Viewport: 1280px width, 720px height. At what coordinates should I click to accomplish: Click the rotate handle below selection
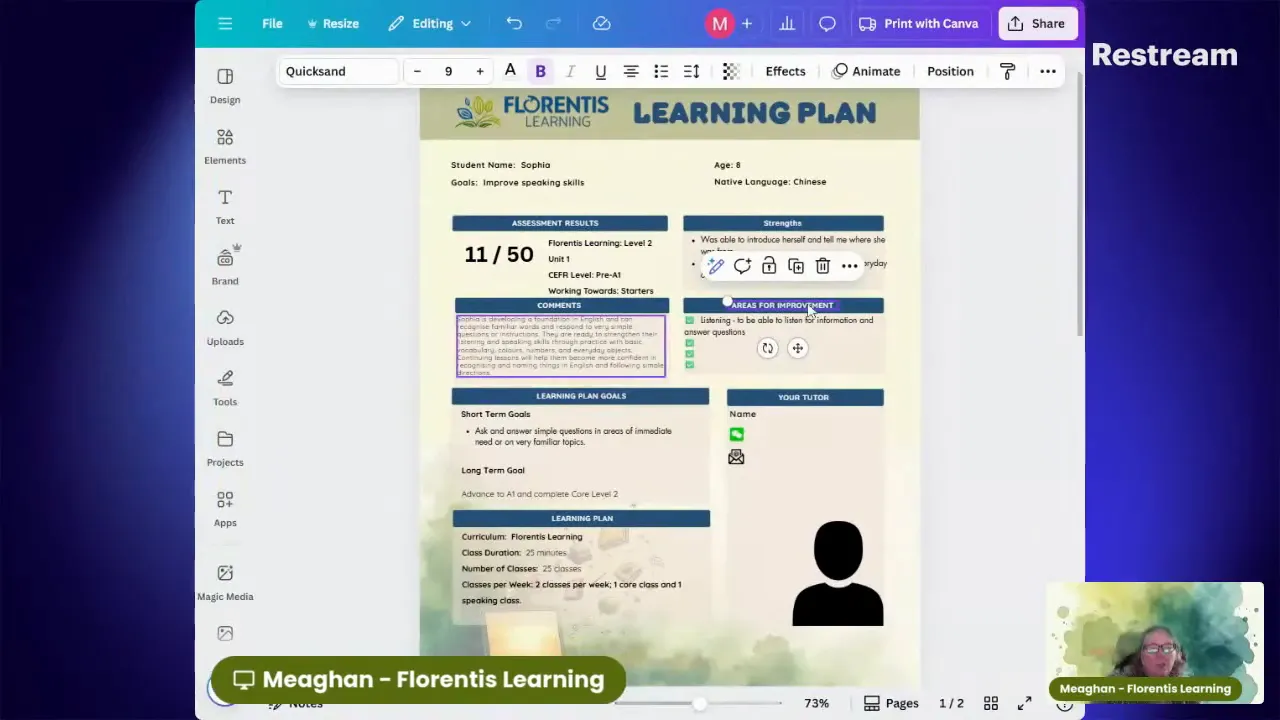click(767, 348)
